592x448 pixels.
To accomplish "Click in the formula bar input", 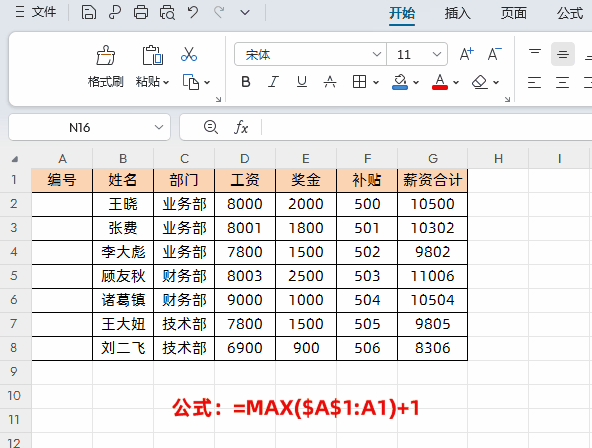I will (x=427, y=127).
